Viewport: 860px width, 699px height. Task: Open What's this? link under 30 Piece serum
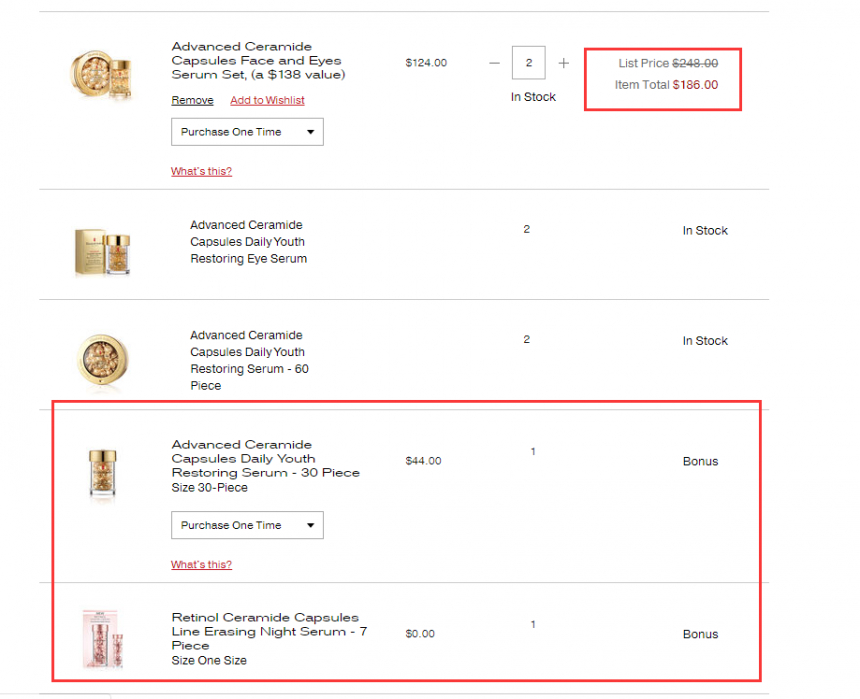(201, 565)
